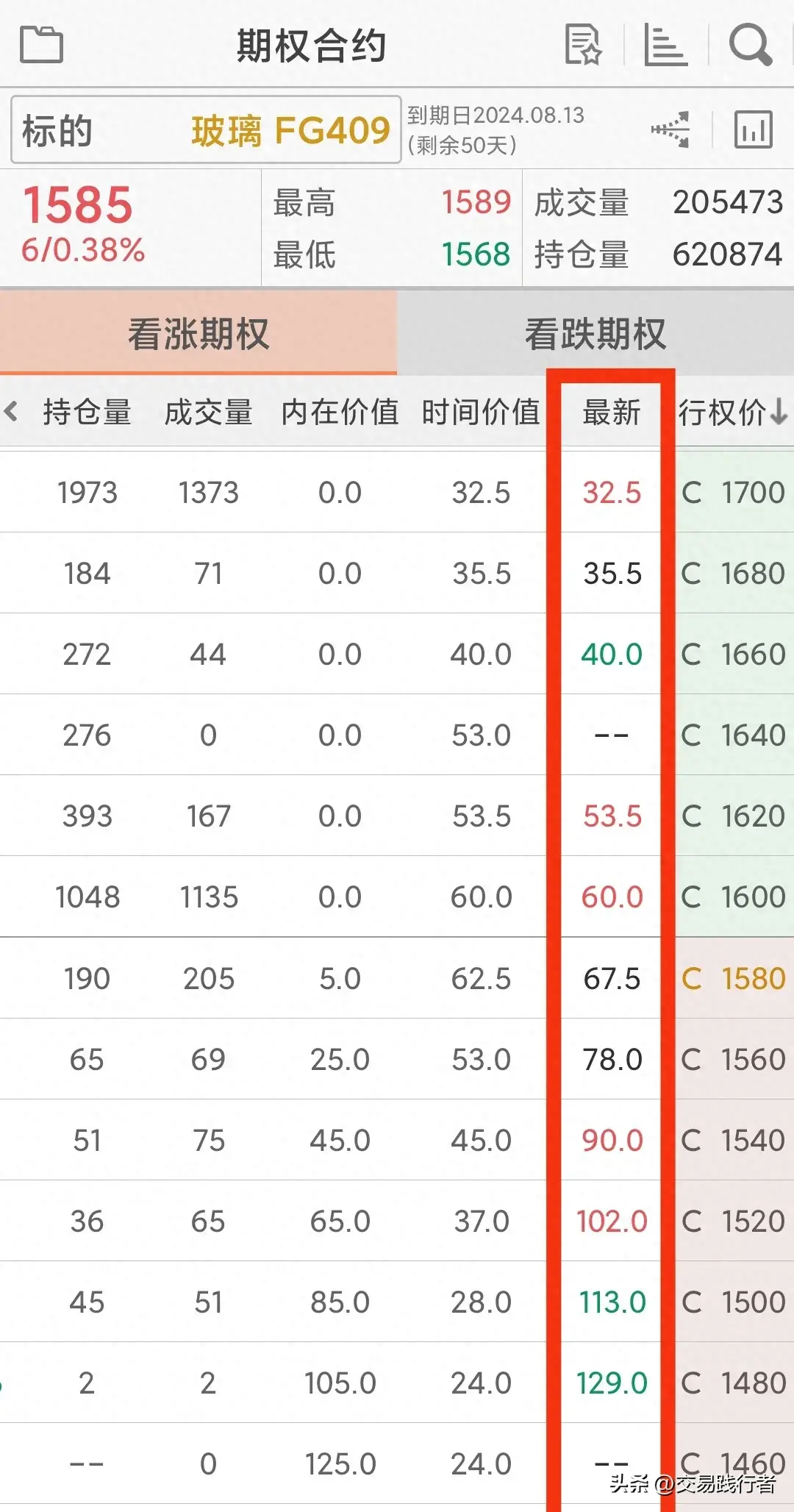
Task: Tap the highest price 1589
Action: point(476,202)
